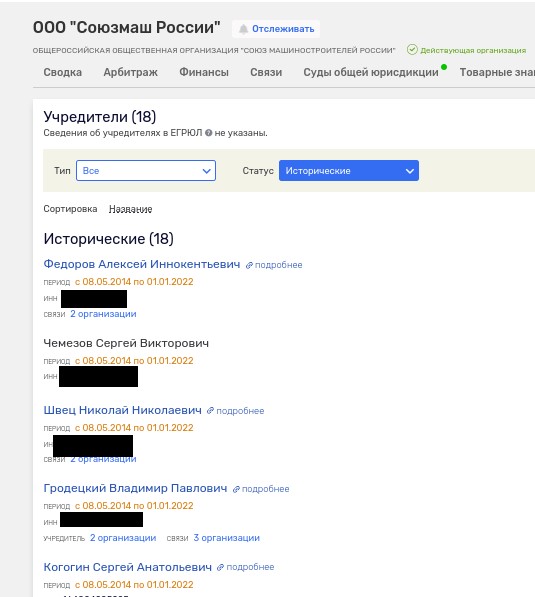
Task: Click подробнее next to Когогин
Action: pyautogui.click(x=250, y=567)
